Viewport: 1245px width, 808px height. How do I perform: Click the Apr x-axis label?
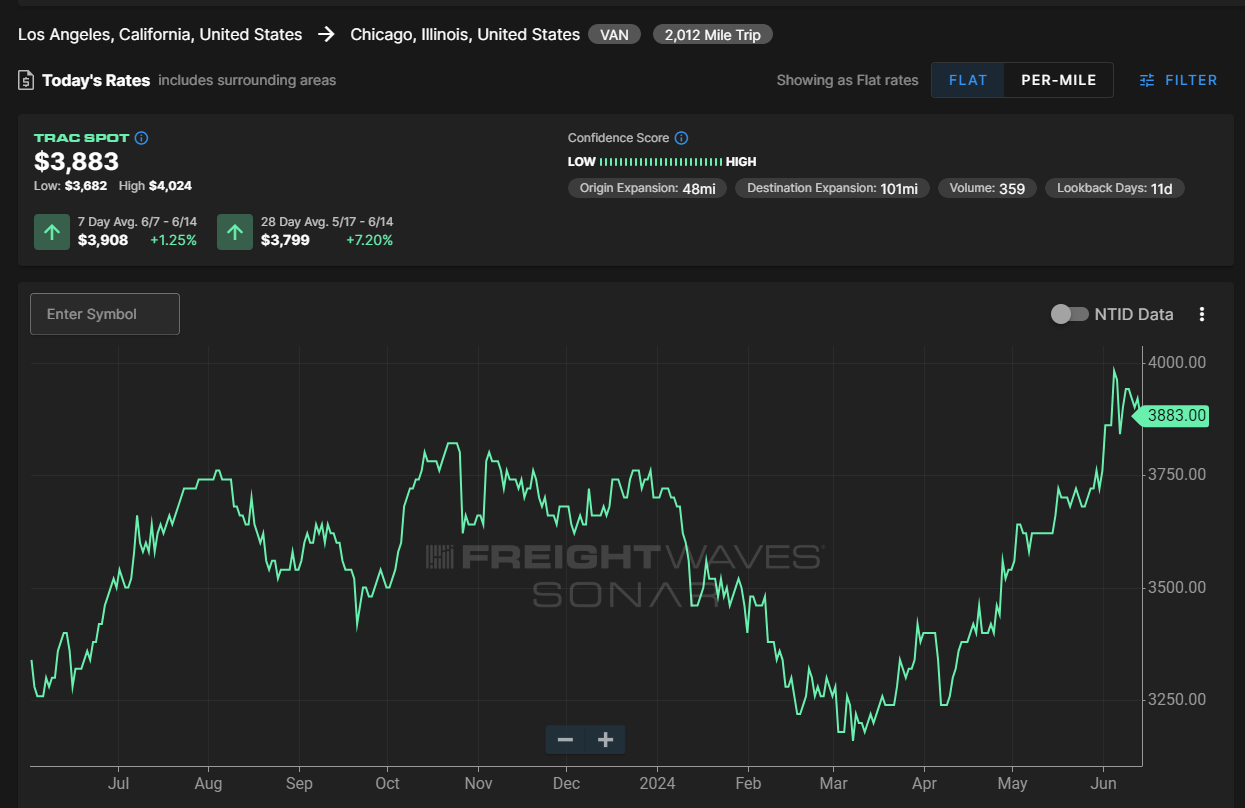924,783
